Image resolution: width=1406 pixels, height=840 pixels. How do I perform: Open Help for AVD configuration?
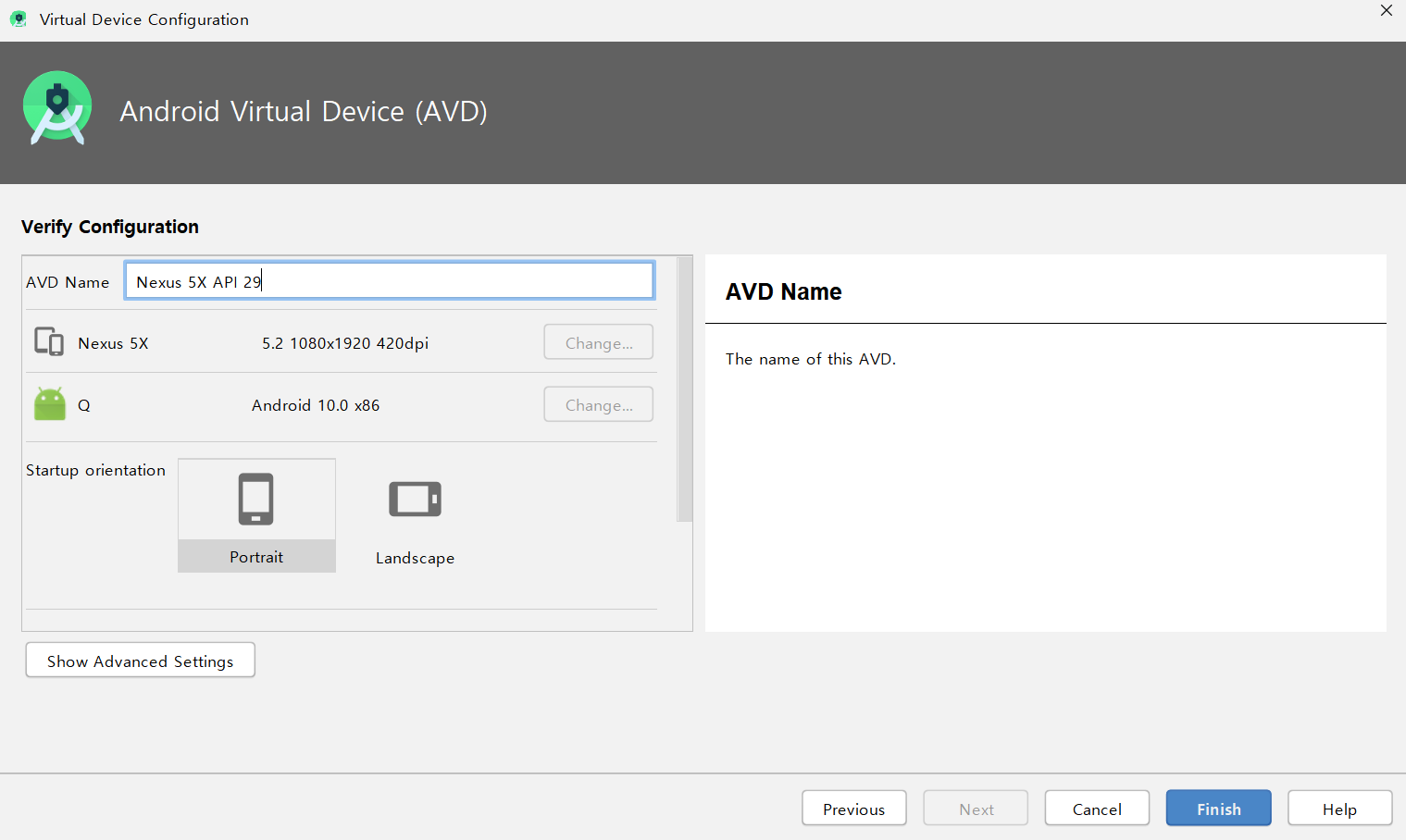(1339, 809)
